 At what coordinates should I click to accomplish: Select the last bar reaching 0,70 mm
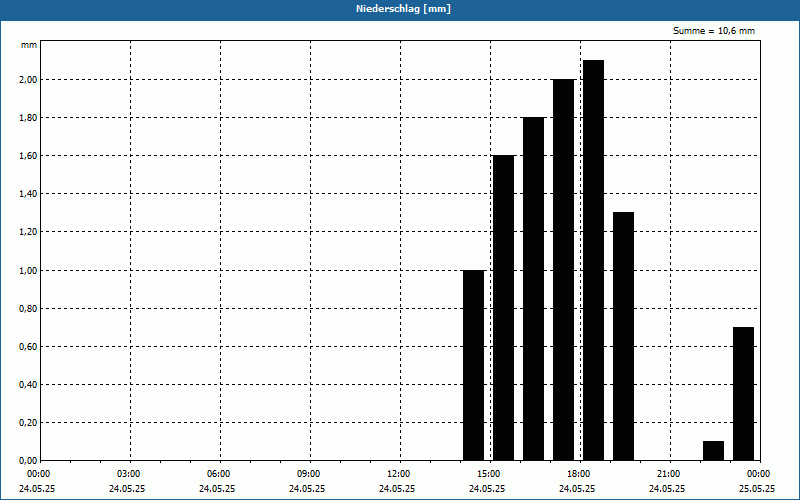(x=743, y=394)
